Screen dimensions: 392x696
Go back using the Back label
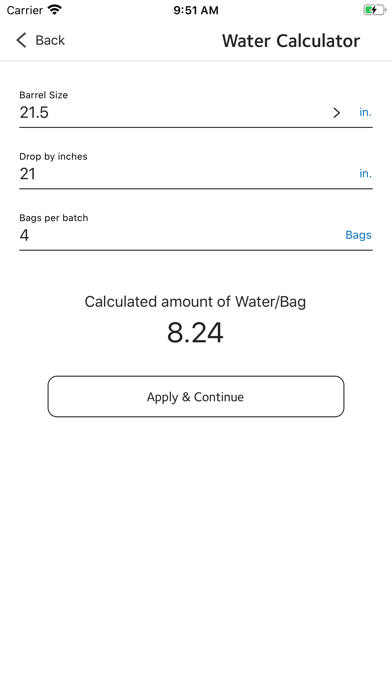(50, 40)
